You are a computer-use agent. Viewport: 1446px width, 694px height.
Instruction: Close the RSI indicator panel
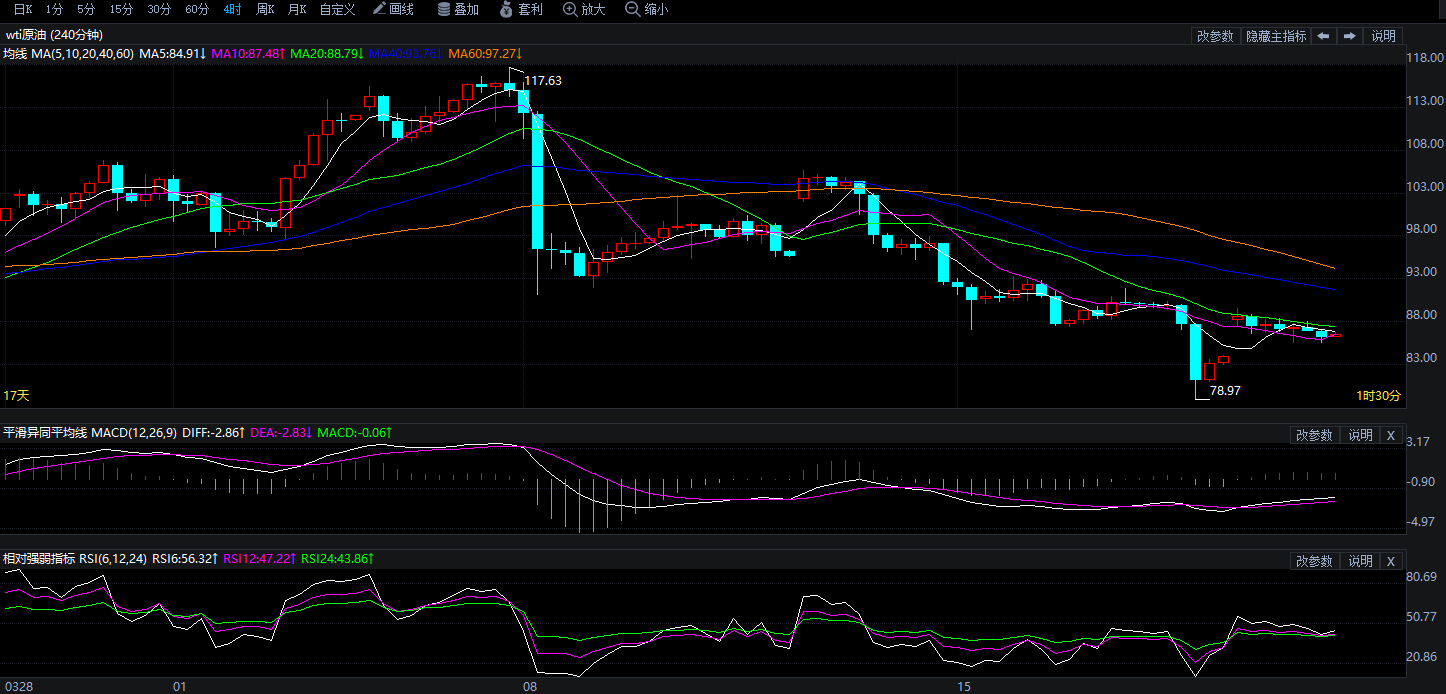(1390, 561)
